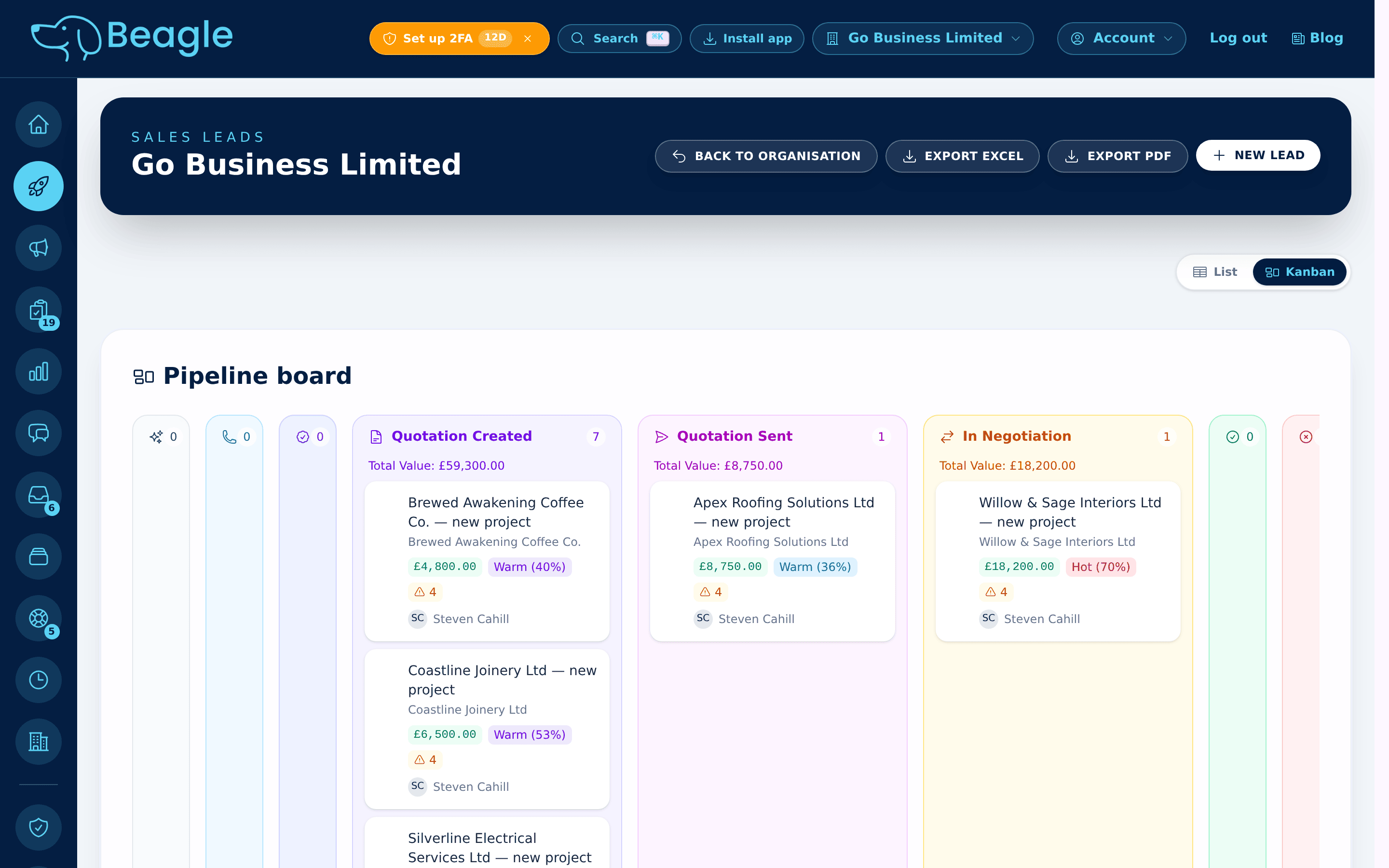The width and height of the screenshot is (1389, 868).
Task: Open the inbox sidebar icon with badge 6
Action: coord(39,495)
